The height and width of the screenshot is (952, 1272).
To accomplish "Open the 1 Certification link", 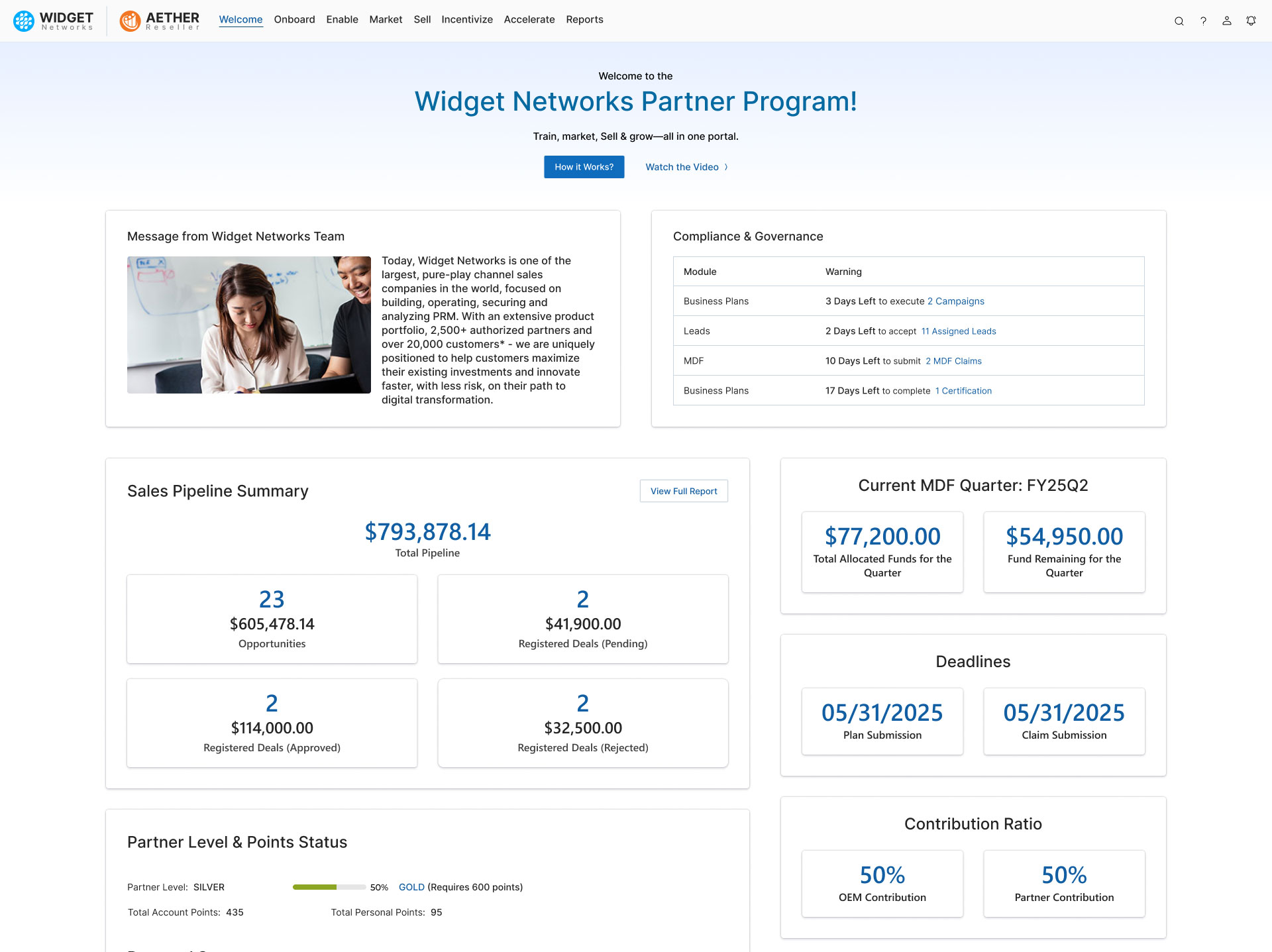I will click(x=963, y=390).
